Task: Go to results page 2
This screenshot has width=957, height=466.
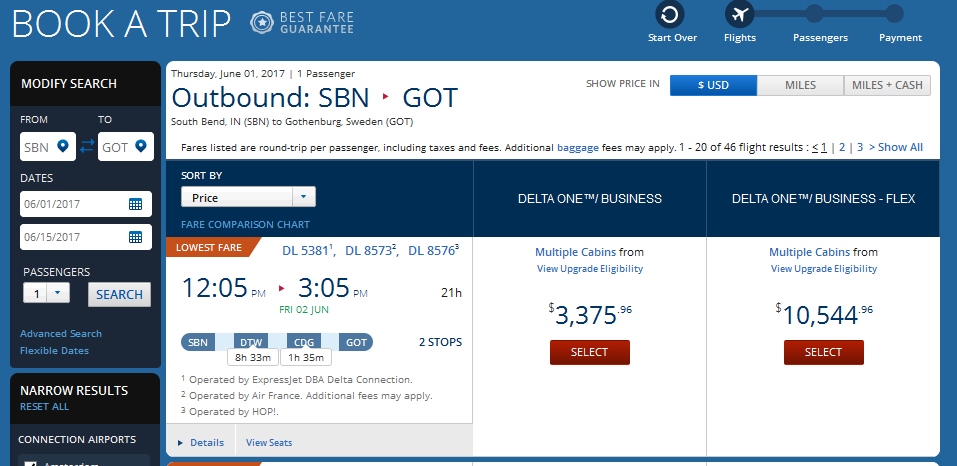Action: [842, 147]
